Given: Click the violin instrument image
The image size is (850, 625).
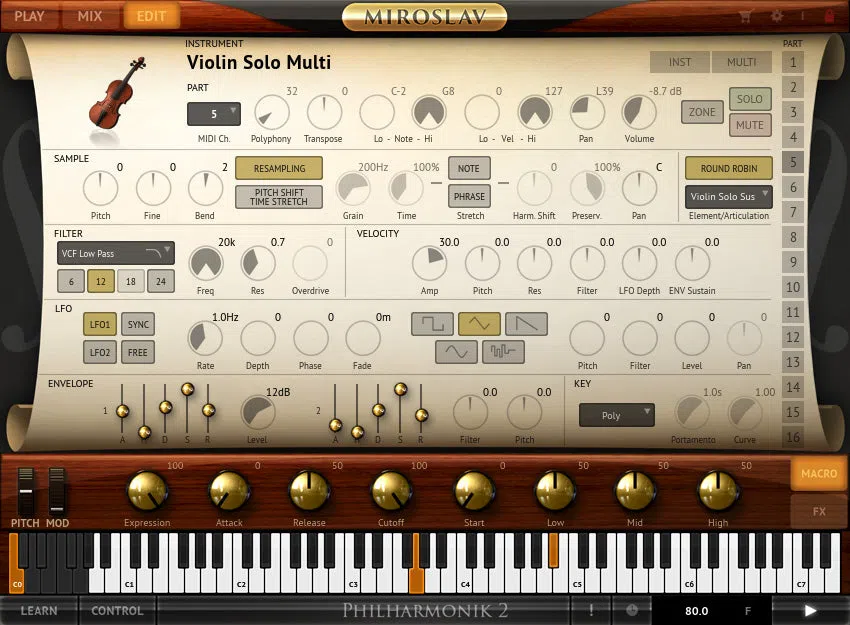Looking at the screenshot, I should tap(118, 95).
